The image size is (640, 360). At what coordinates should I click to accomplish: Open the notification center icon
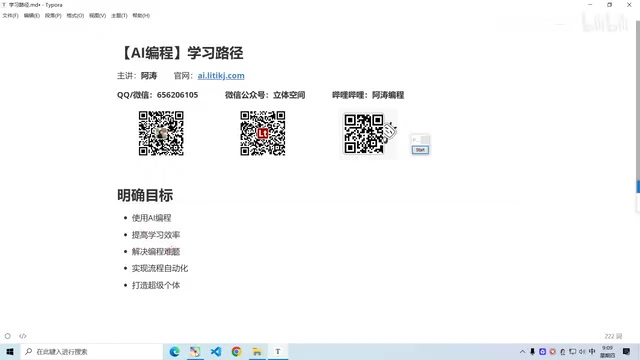(x=627, y=351)
